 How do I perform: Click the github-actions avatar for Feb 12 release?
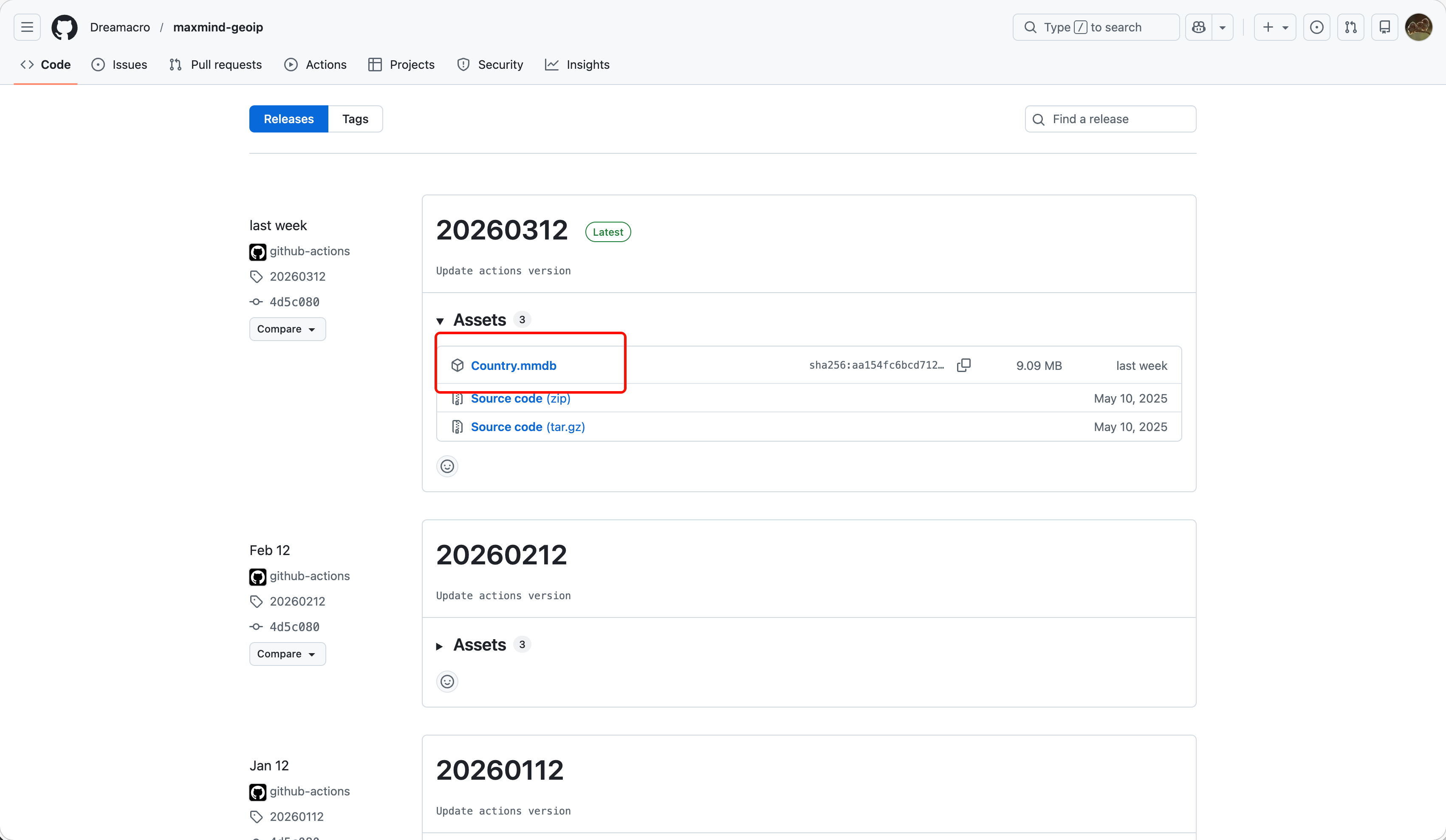pos(258,577)
